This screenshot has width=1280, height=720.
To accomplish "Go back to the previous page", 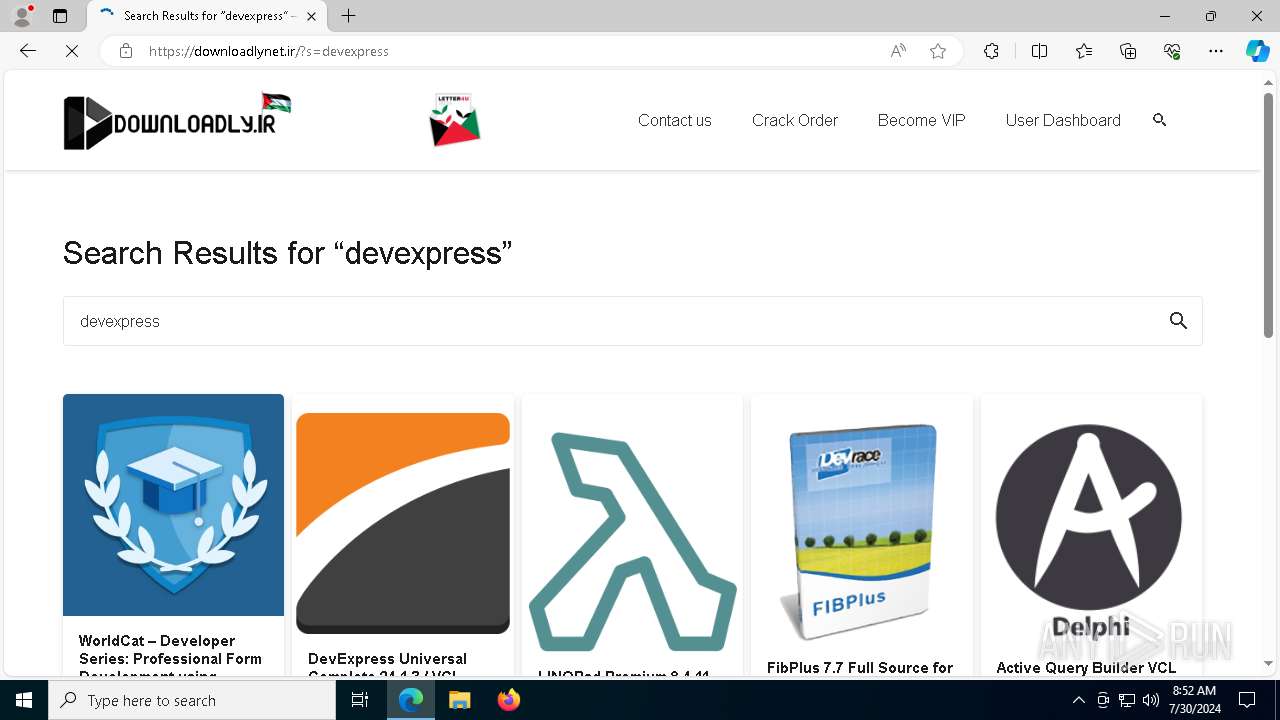I will point(28,51).
